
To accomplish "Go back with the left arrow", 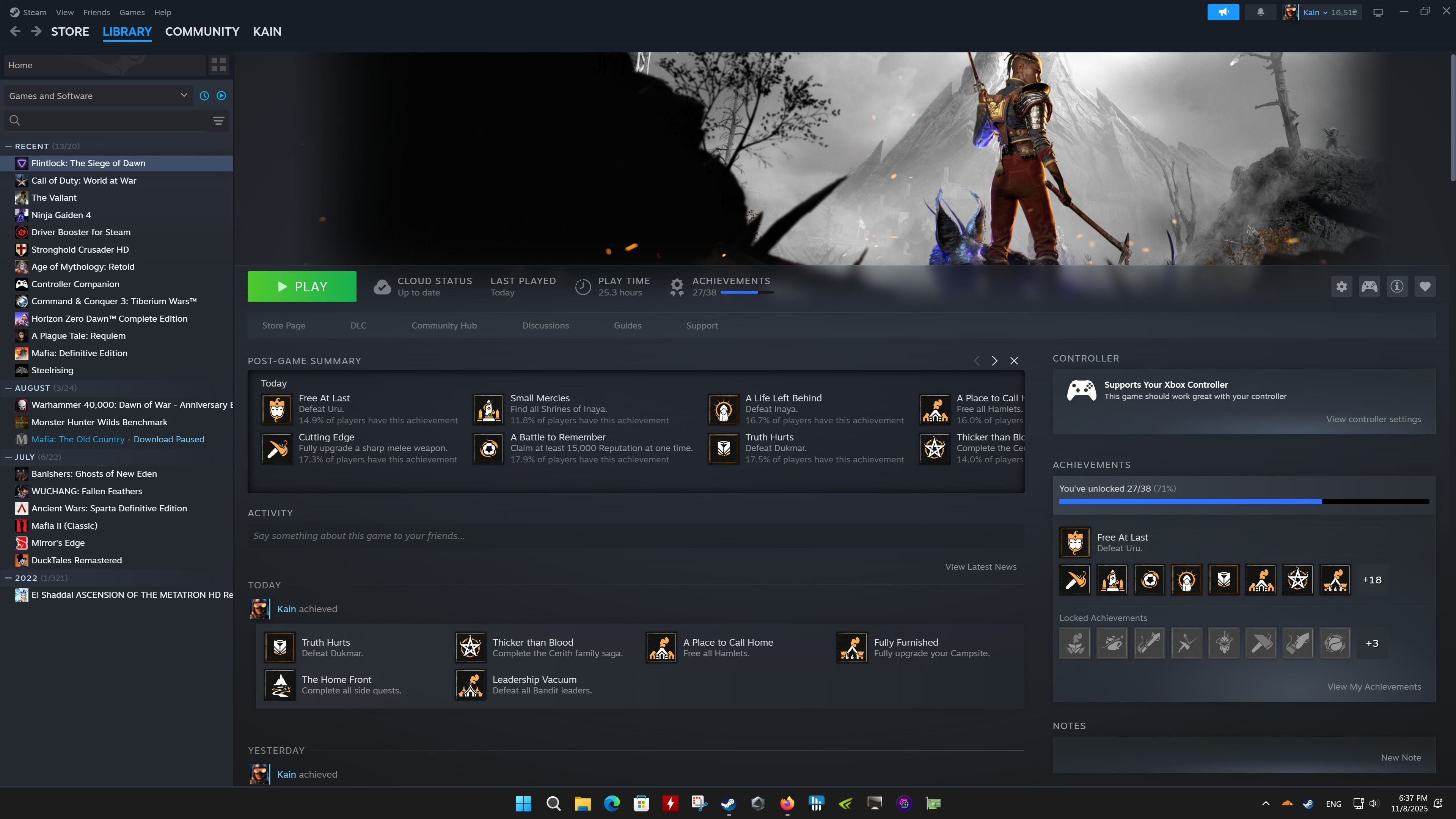I will (x=15, y=31).
